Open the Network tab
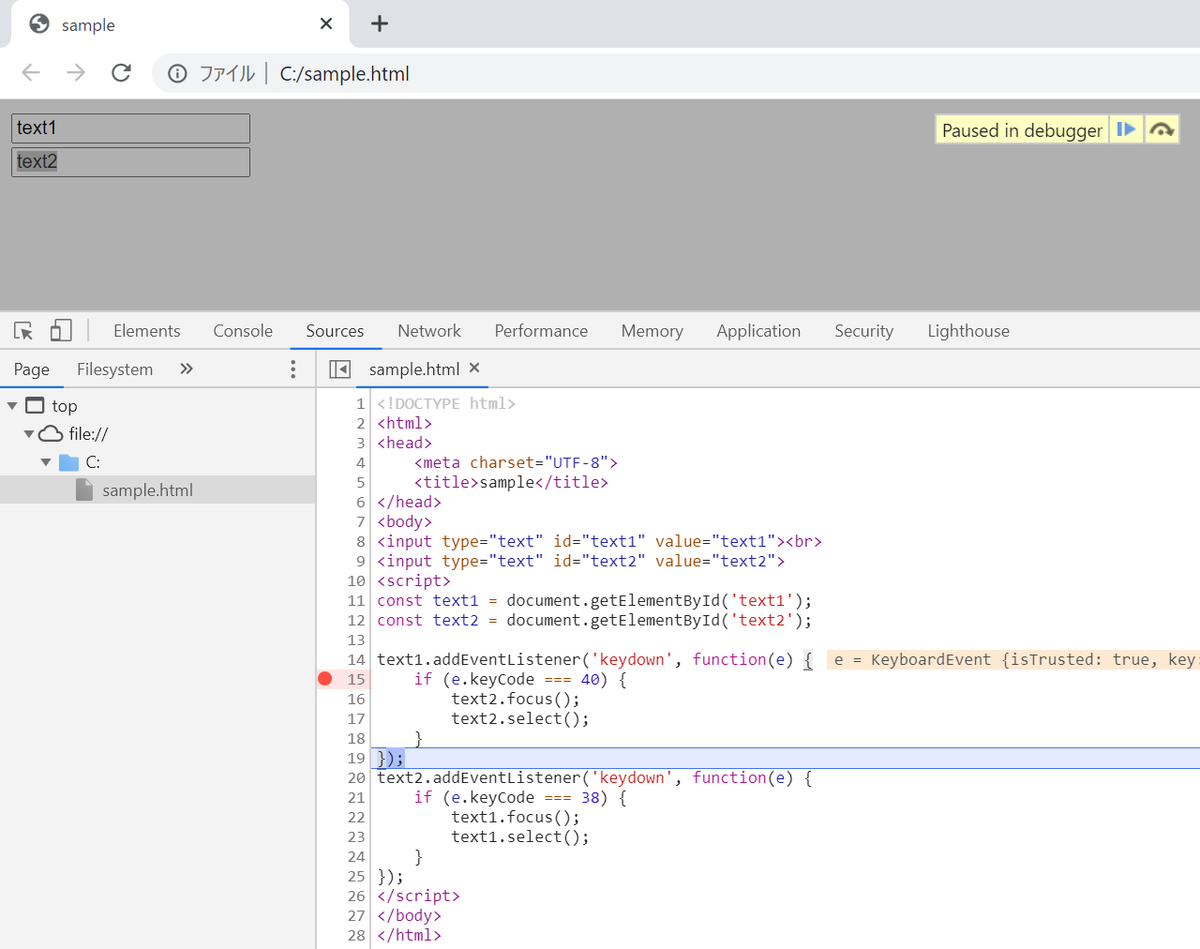 click(429, 331)
